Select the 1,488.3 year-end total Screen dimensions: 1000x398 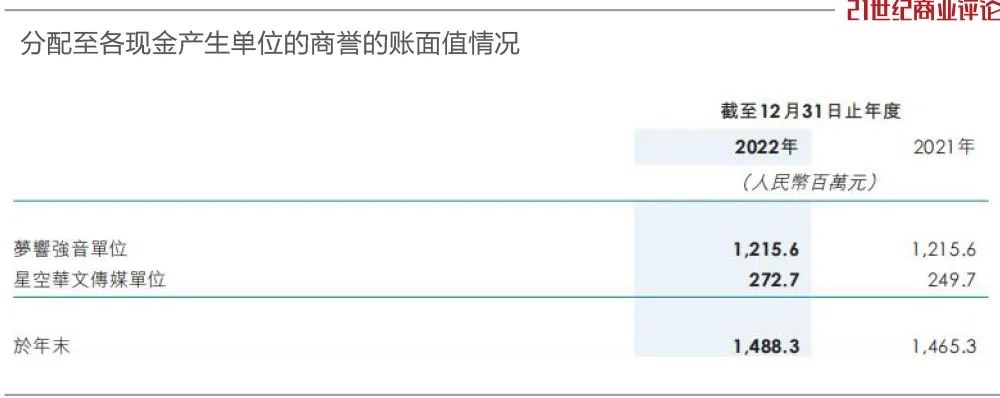coord(766,346)
